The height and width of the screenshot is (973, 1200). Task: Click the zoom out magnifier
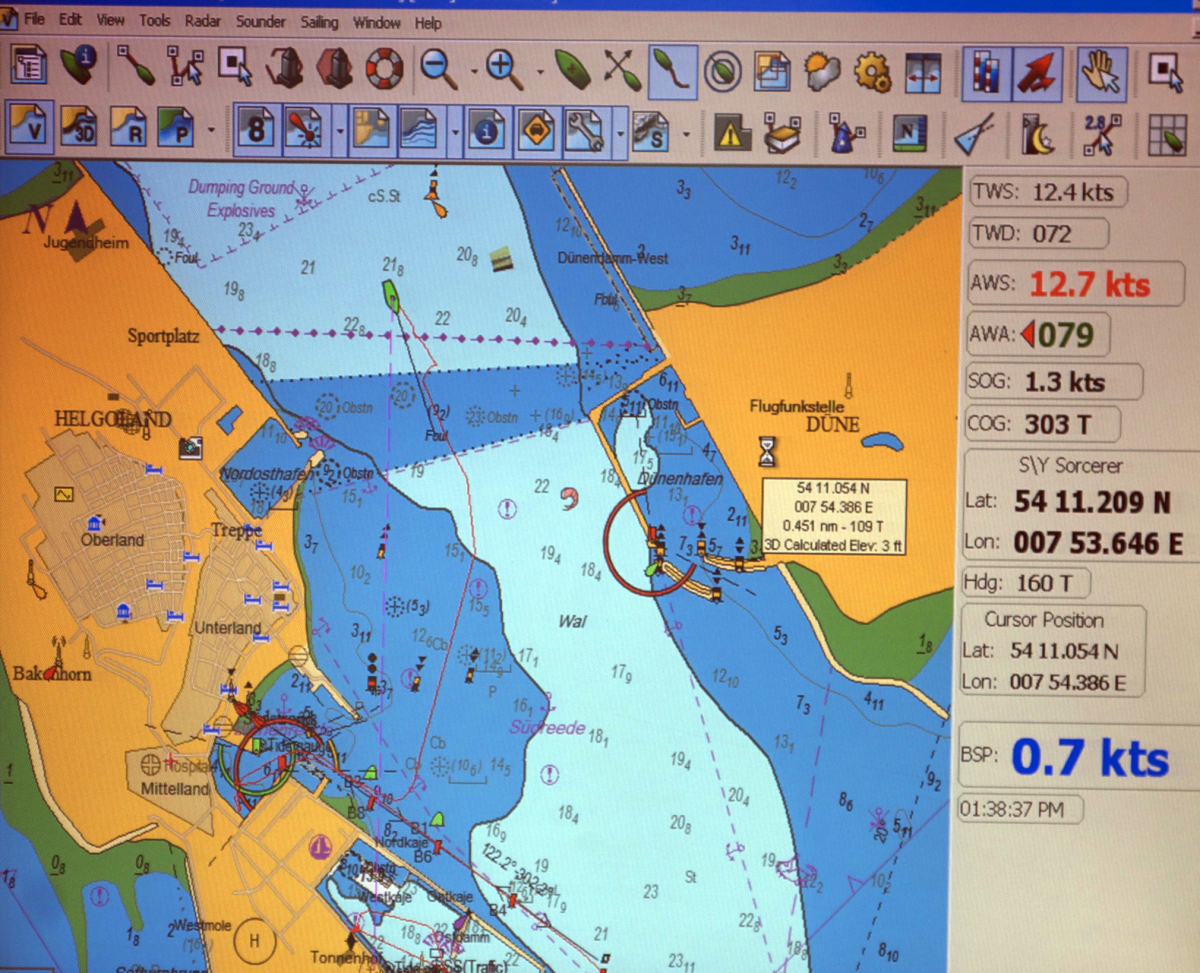438,68
